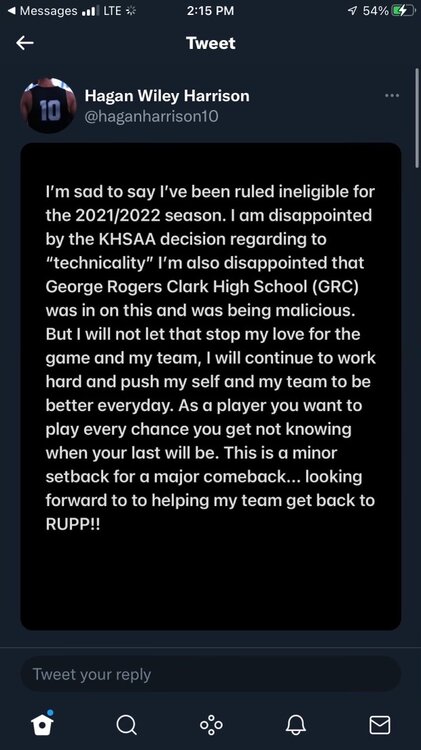View the jersey number 10 profile avatar

[x=48, y=106]
